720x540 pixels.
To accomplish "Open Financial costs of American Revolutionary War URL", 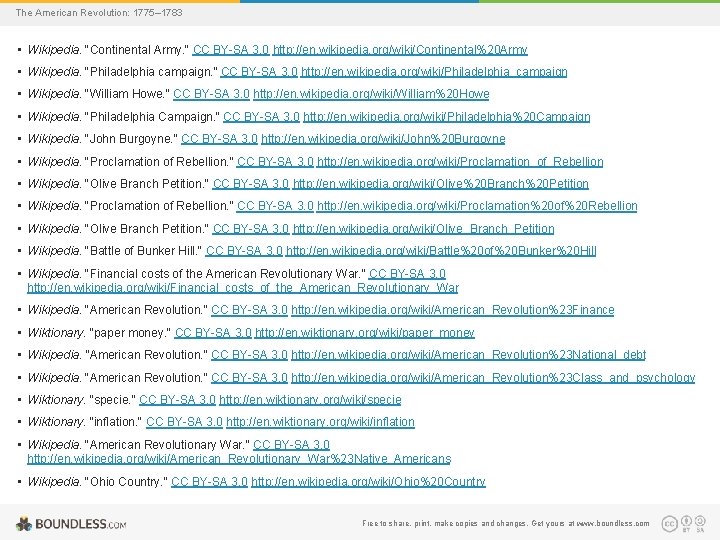I will (x=243, y=288).
